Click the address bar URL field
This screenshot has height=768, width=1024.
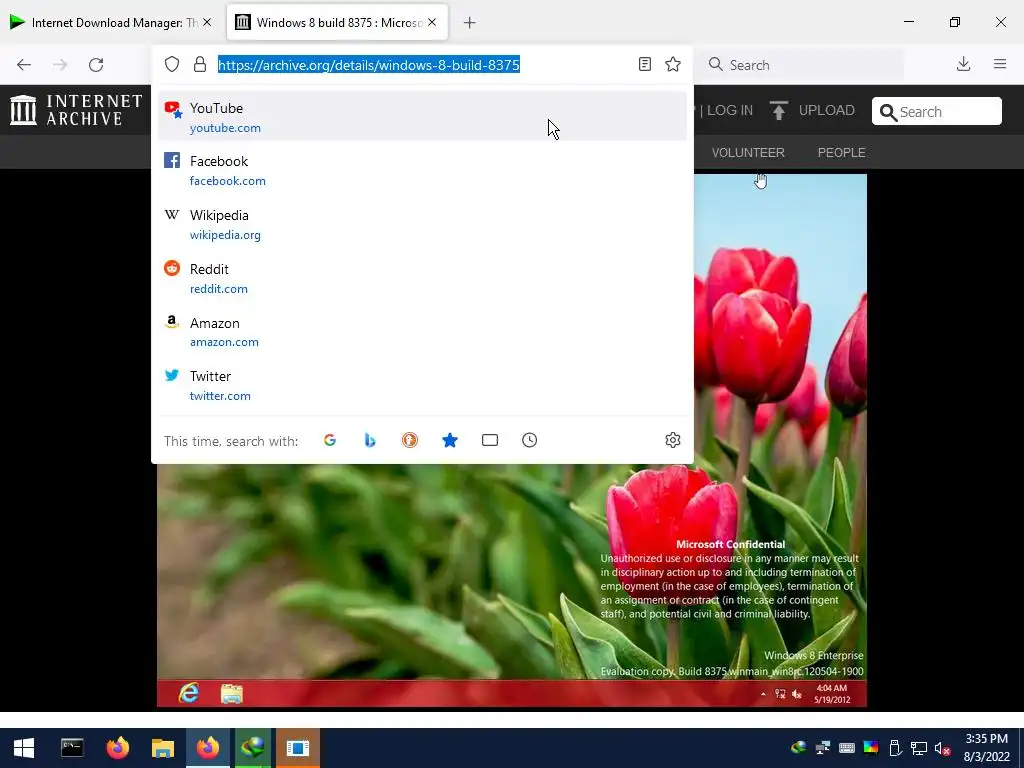[422, 65]
